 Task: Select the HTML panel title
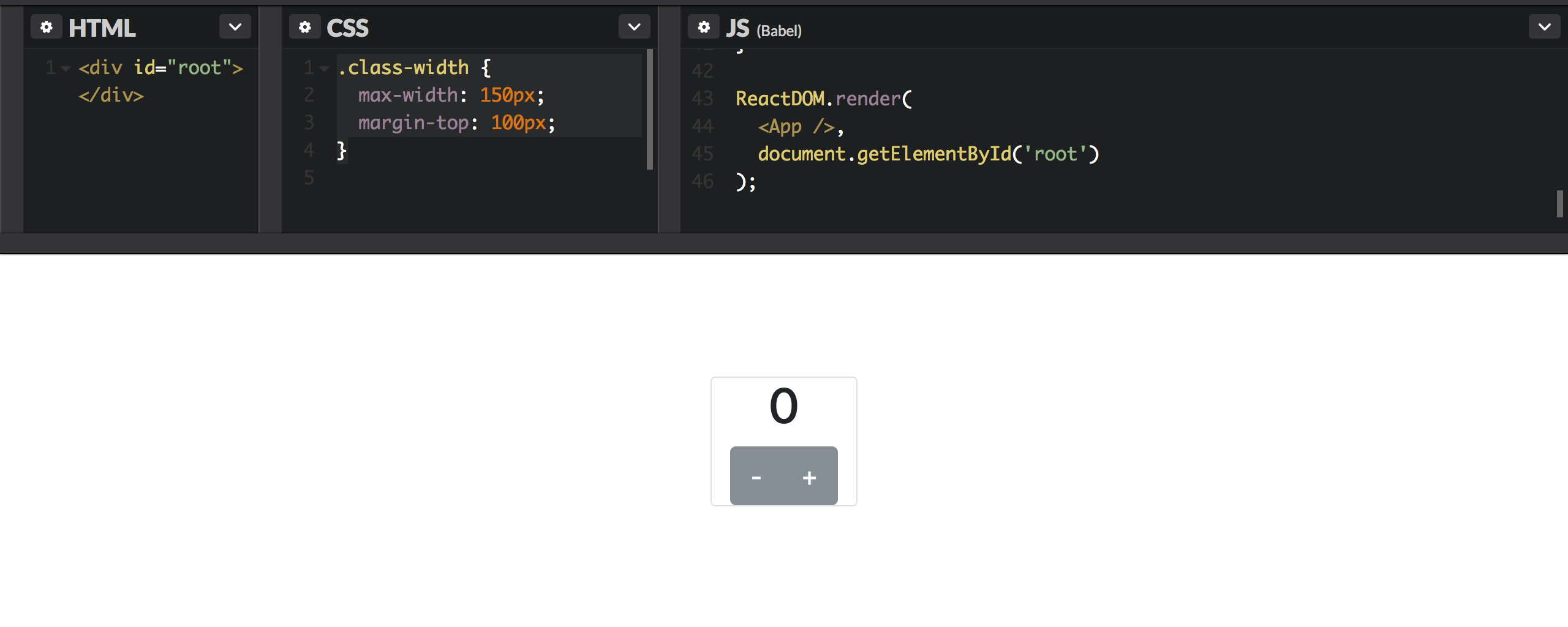click(102, 28)
